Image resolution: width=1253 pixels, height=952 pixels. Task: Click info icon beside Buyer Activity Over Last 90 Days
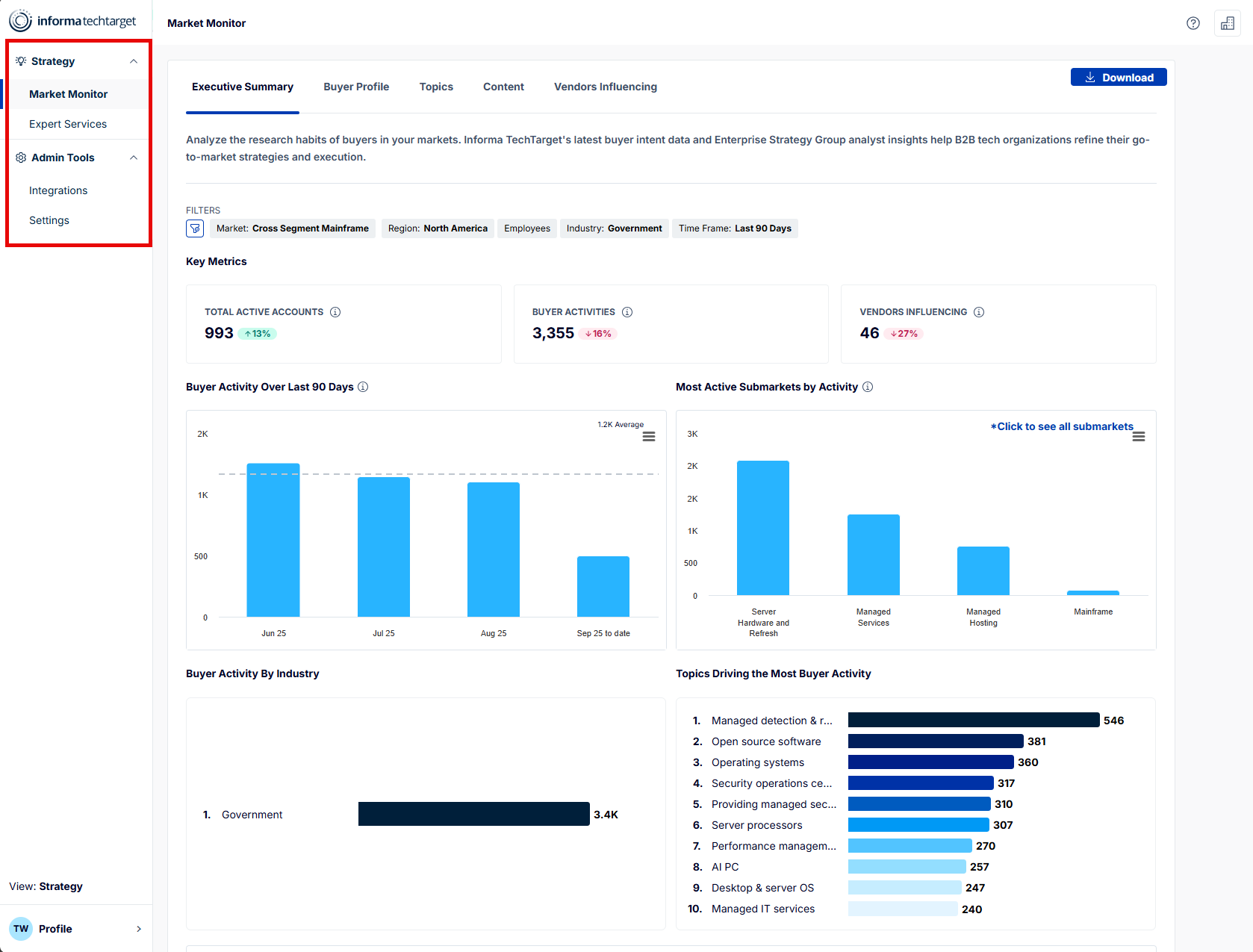[x=363, y=387]
